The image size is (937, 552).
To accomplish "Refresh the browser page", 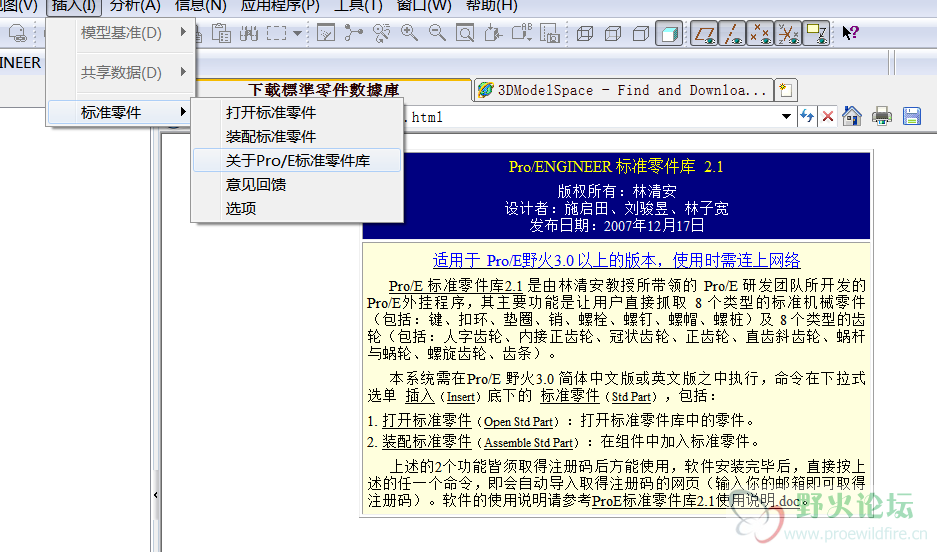I will 807,116.
